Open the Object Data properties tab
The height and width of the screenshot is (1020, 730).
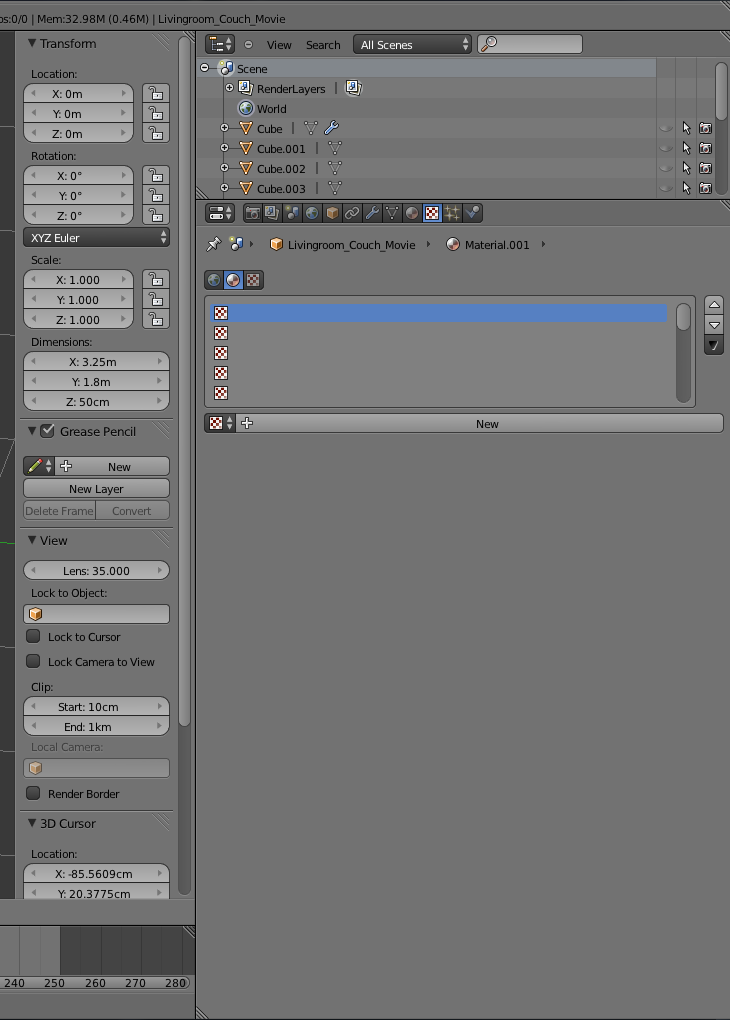[x=392, y=213]
